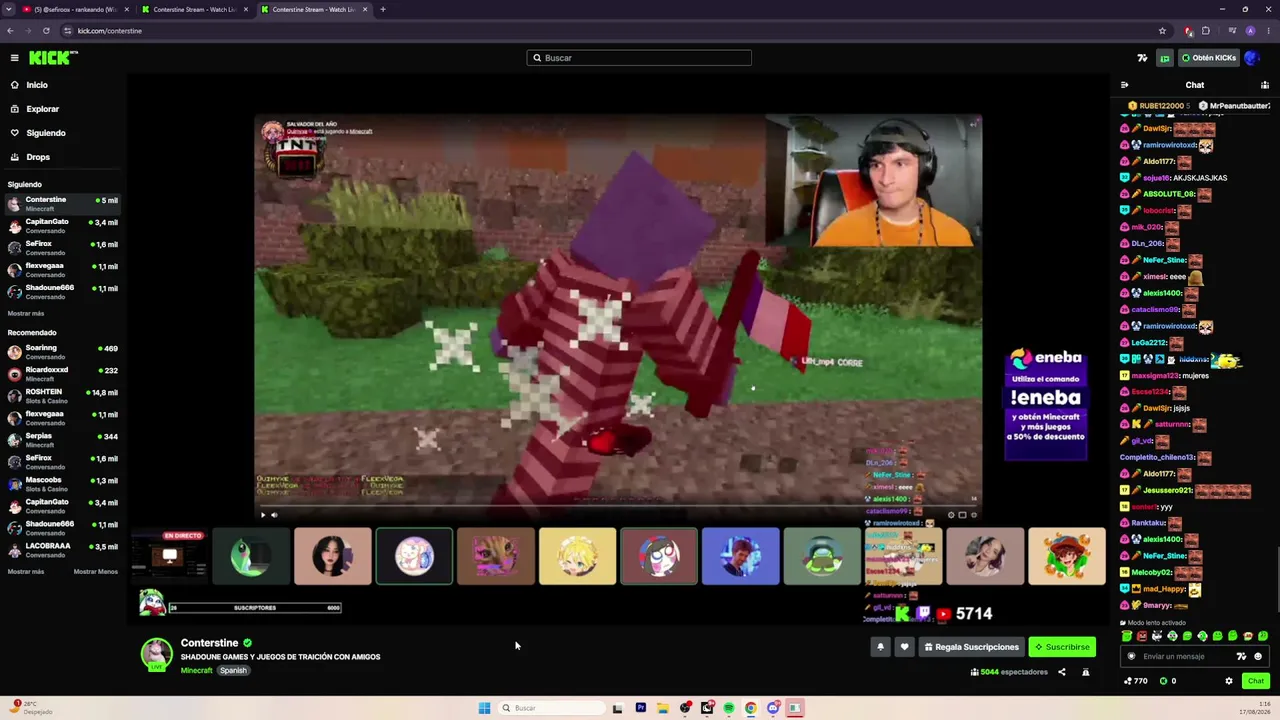Image resolution: width=1280 pixels, height=720 pixels.
Task: Open Shadoune666 in the following list
Action: coord(62,291)
